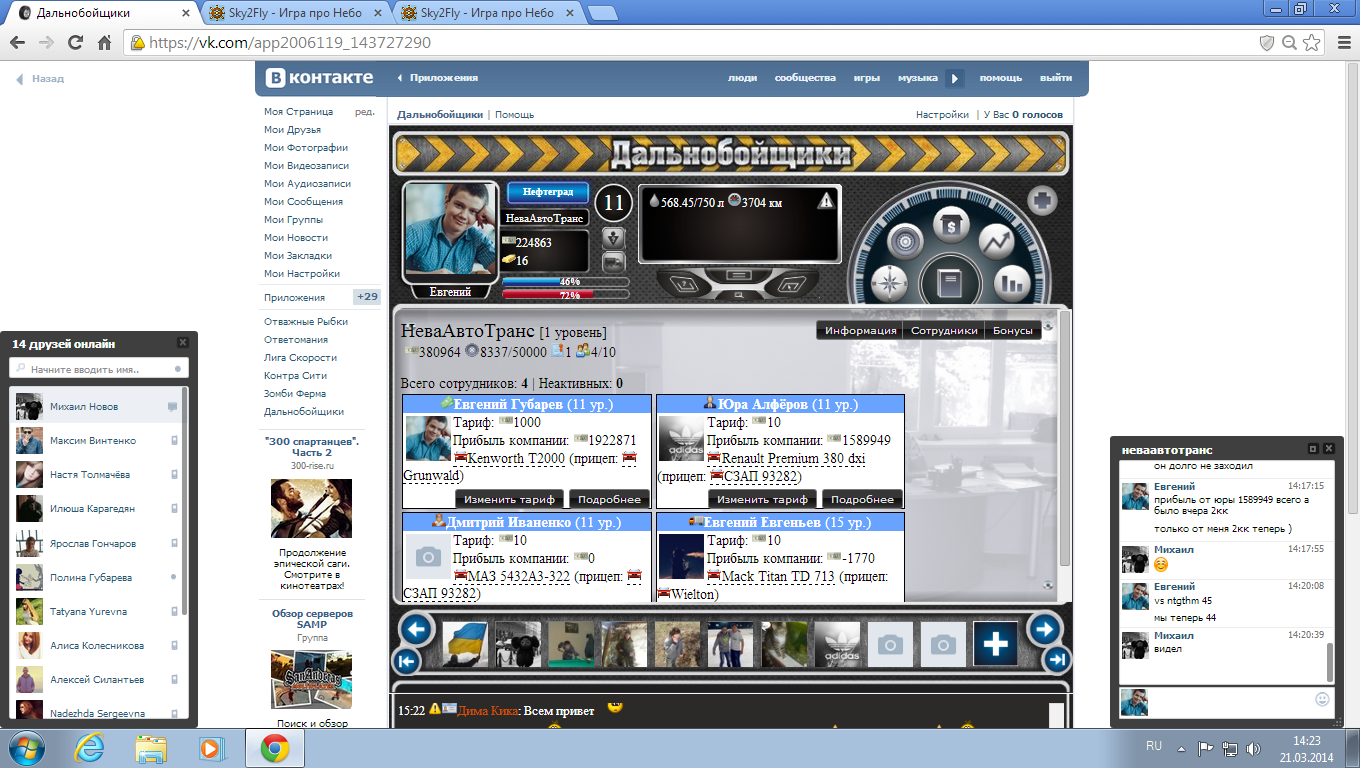
Task: Close the friends online panel
Action: tap(183, 343)
